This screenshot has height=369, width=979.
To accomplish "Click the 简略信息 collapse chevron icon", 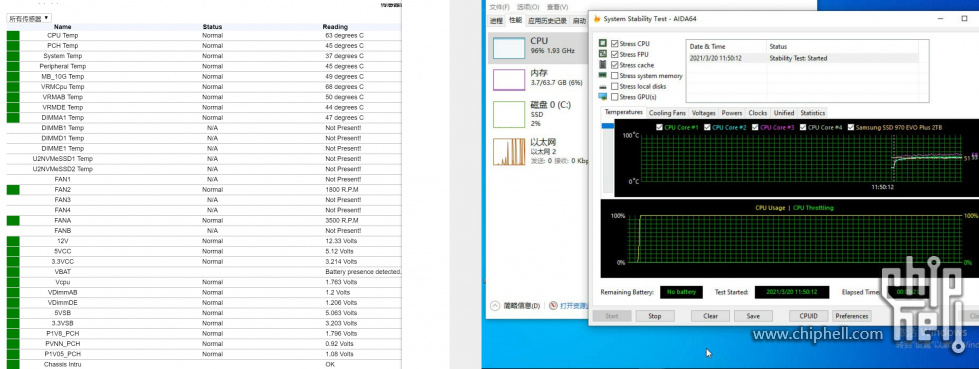I will [x=495, y=306].
